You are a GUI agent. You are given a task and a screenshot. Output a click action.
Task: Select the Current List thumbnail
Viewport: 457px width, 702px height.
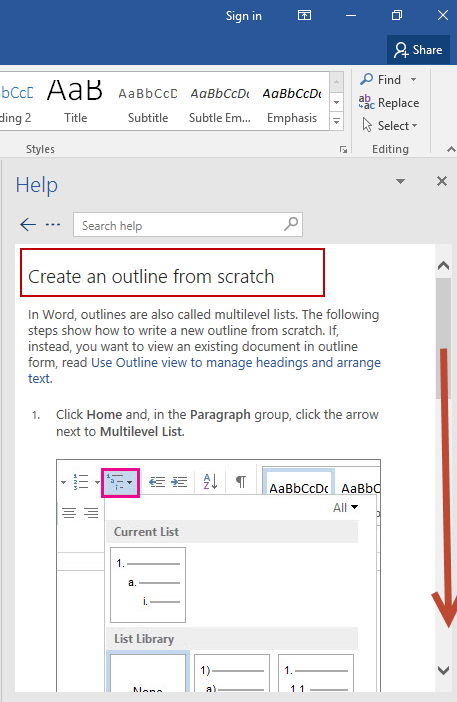click(148, 585)
